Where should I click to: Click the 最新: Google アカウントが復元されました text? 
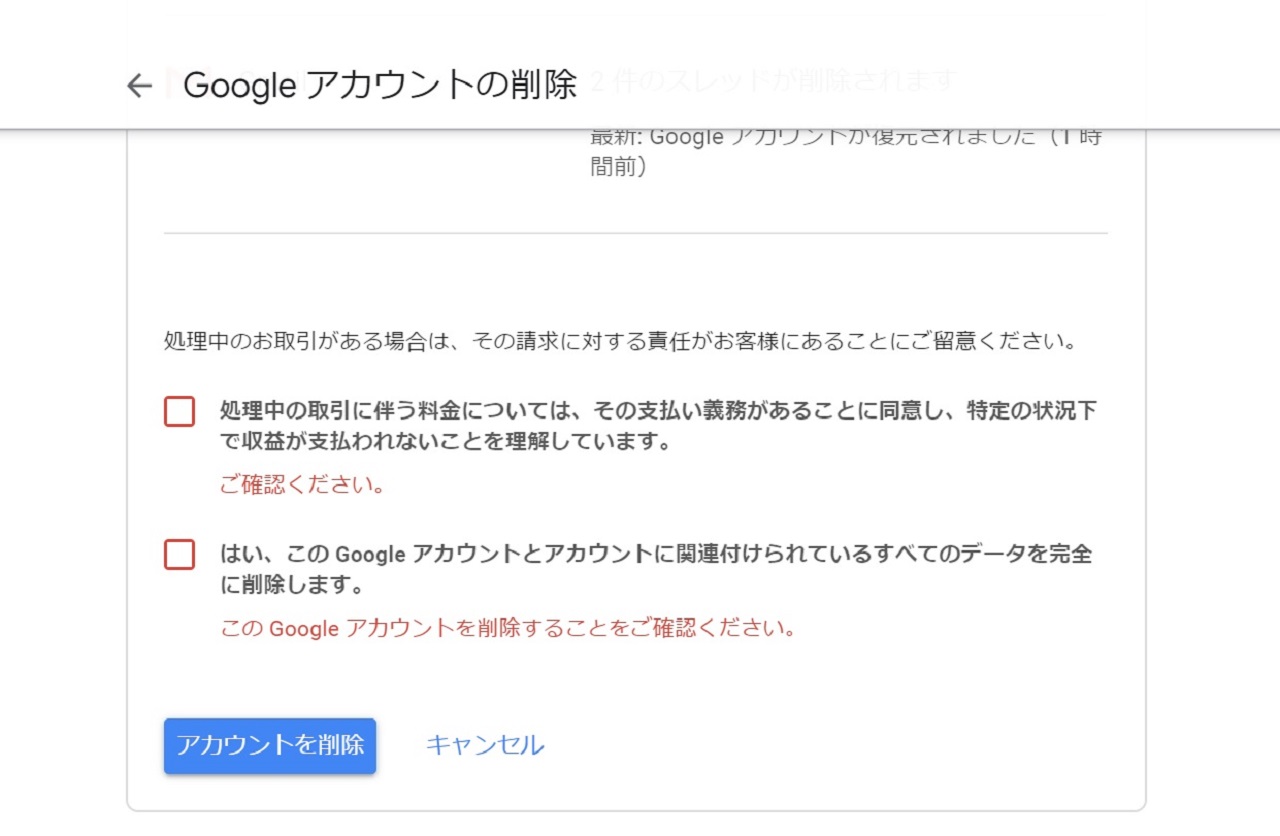[845, 137]
